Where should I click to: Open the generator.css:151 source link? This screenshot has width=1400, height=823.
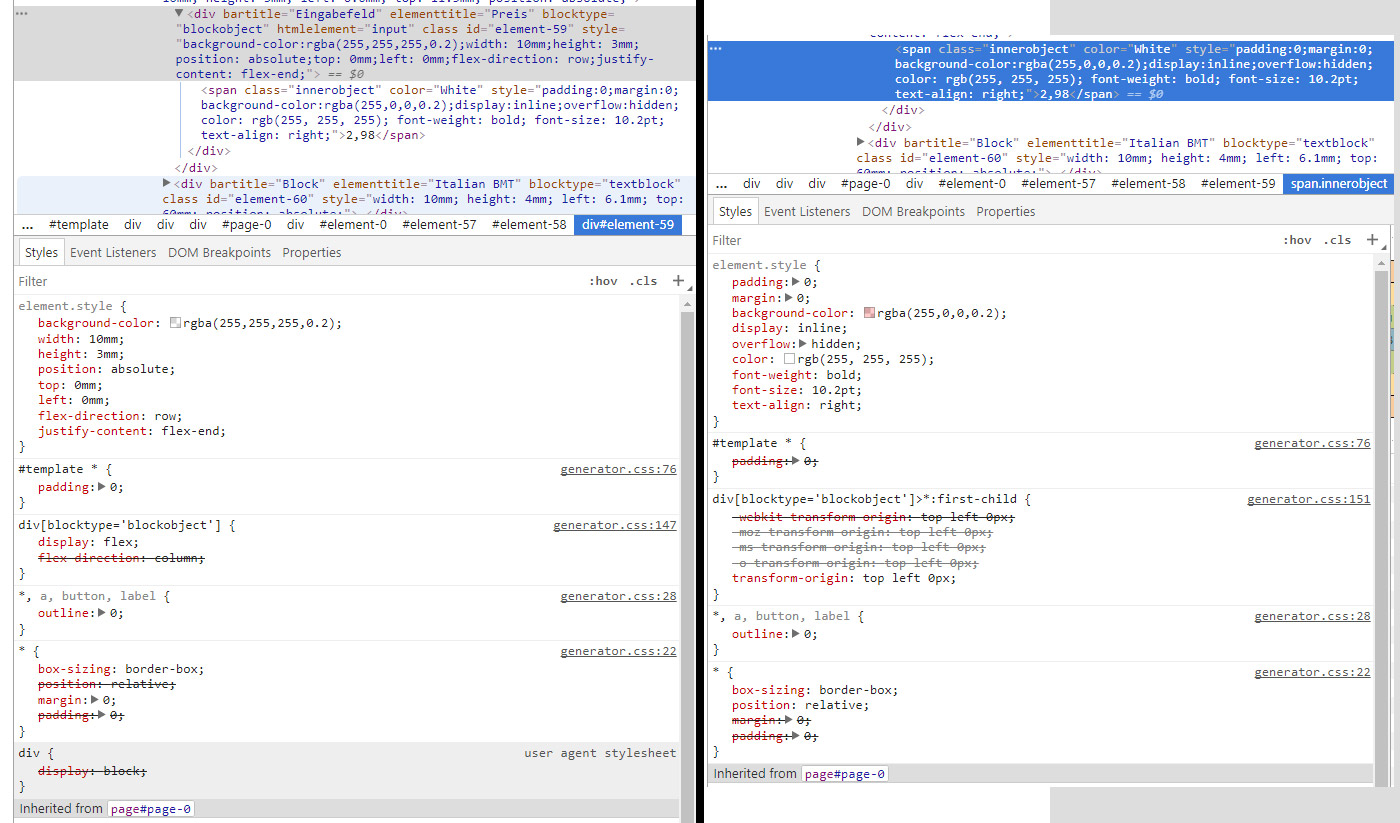1308,499
